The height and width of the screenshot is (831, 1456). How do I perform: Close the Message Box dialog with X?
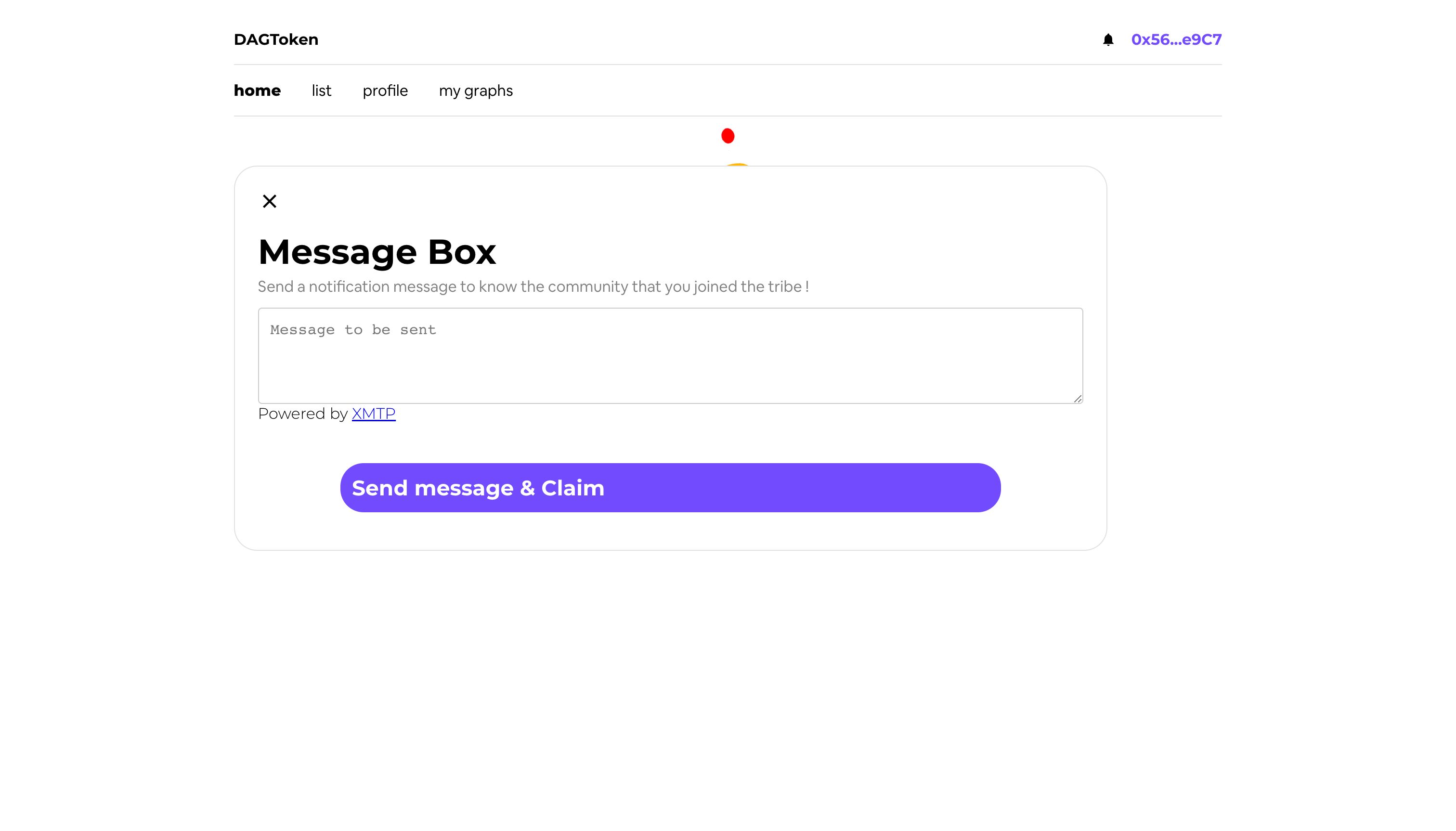tap(270, 201)
